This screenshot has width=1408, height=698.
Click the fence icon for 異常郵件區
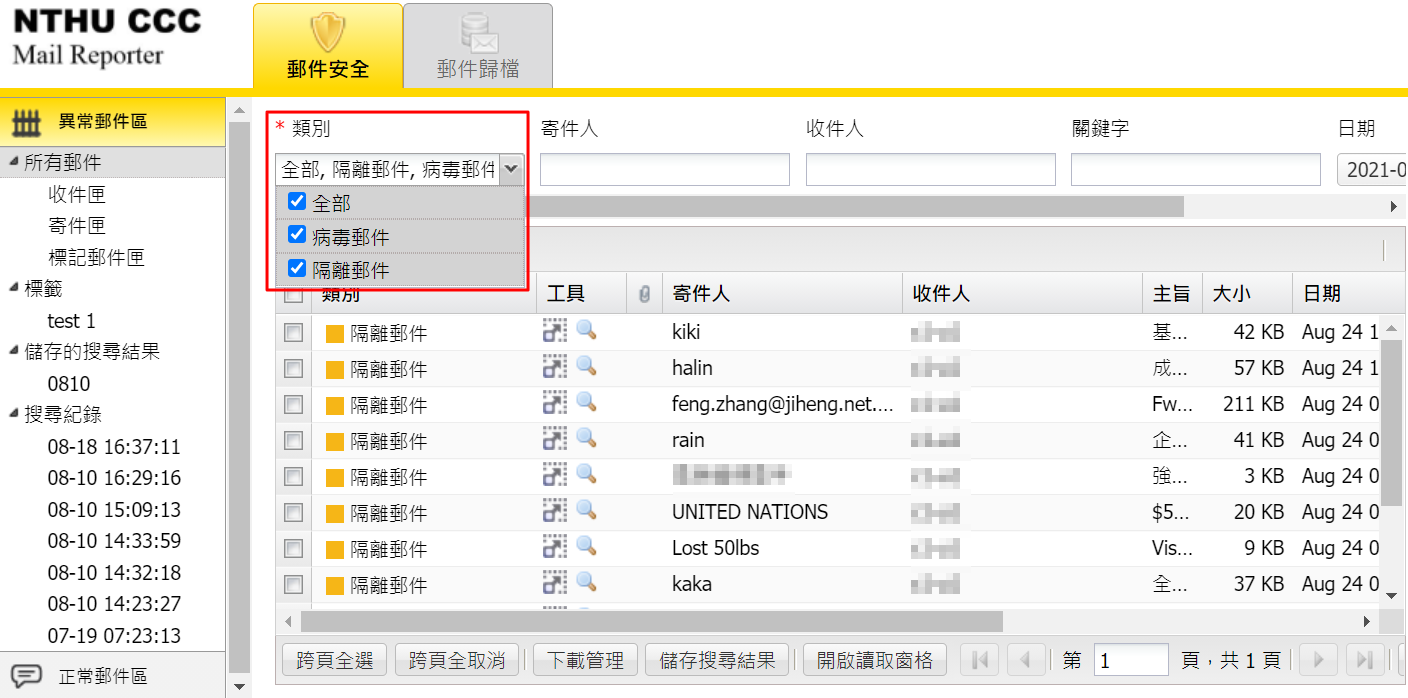26,122
